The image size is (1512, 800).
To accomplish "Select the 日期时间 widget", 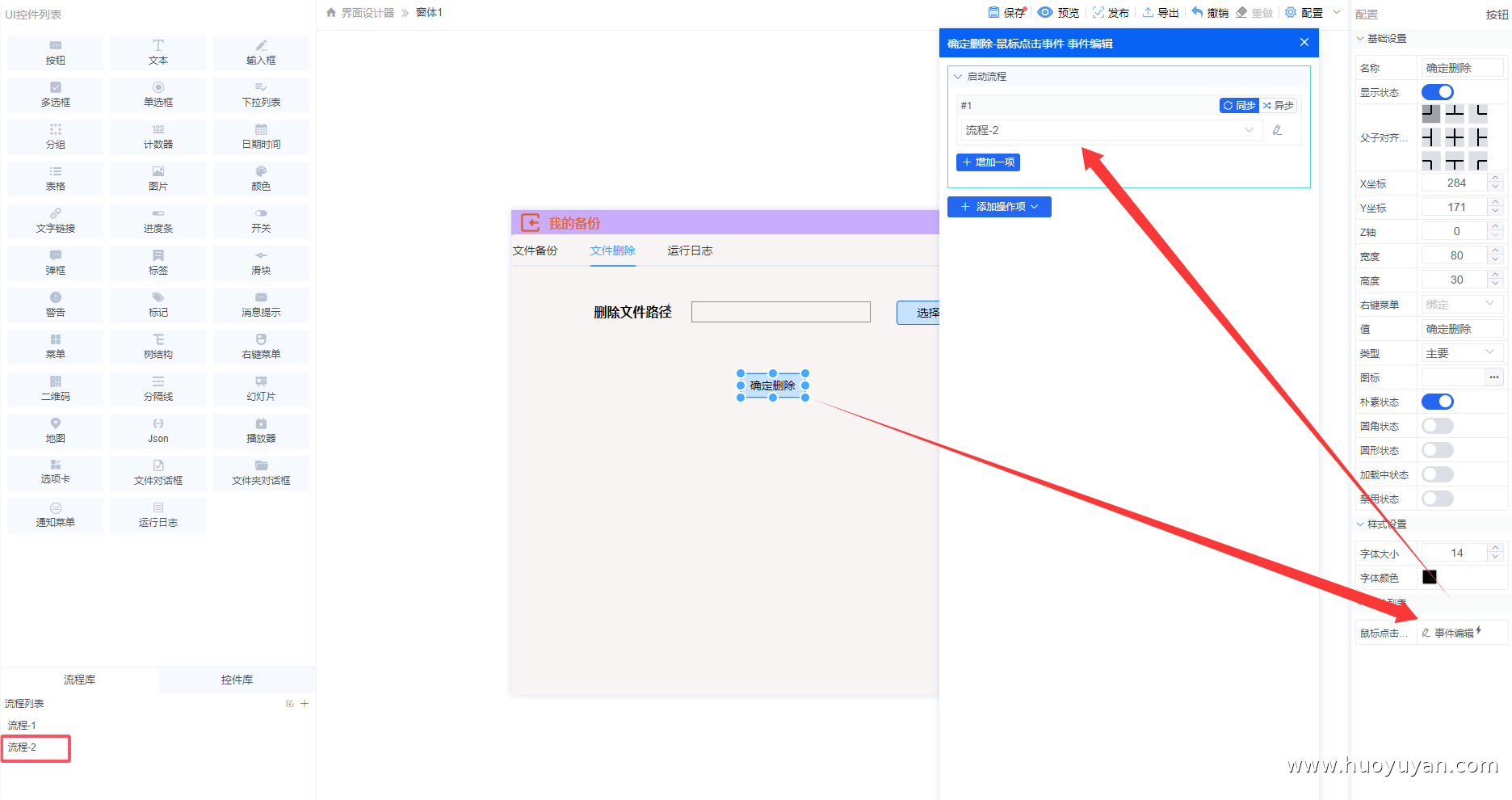I will point(261,137).
